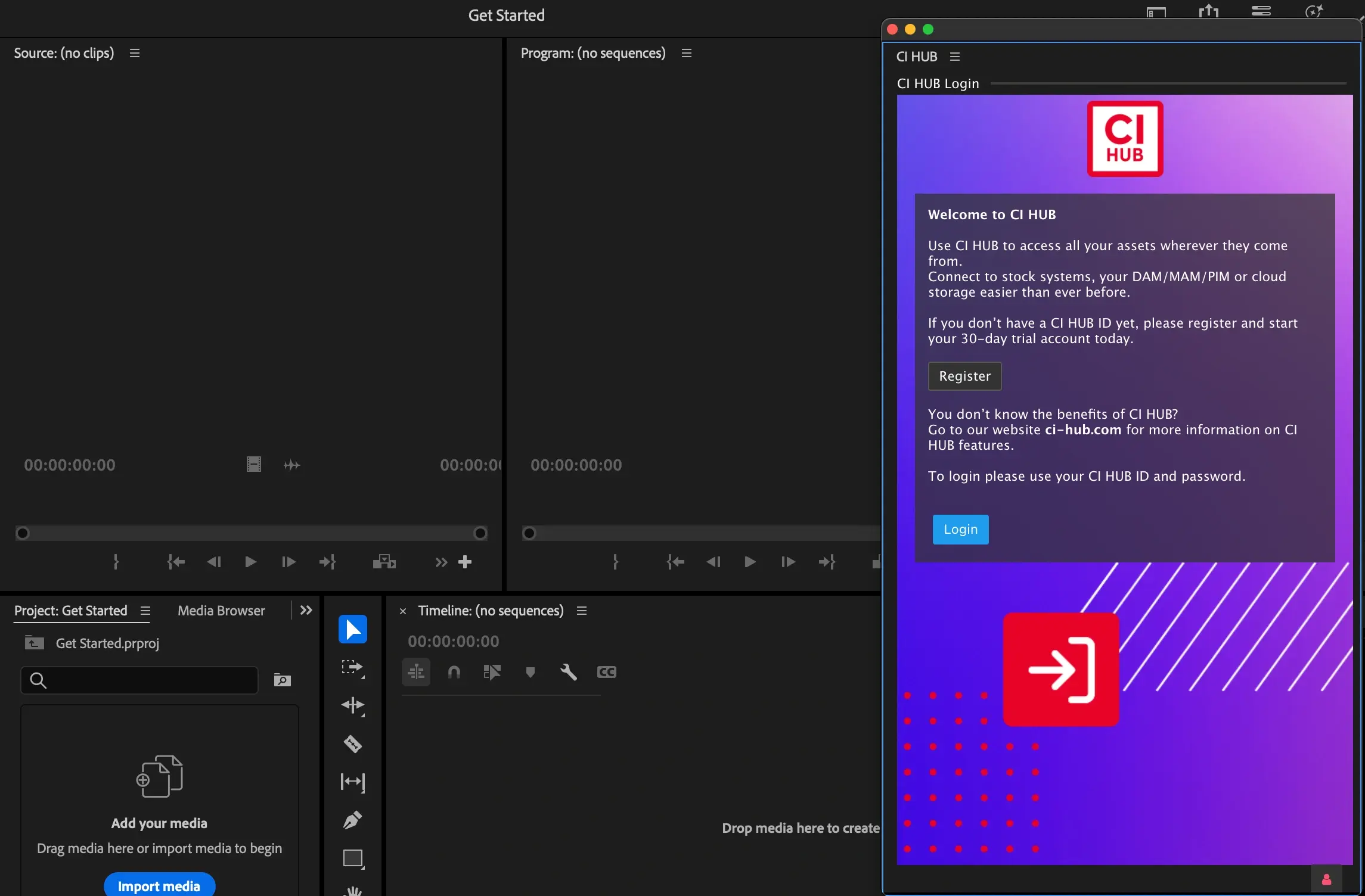Open the Workspaces icon in top bar
Screen dimensions: 1365x896
pyautogui.click(x=1156, y=12)
